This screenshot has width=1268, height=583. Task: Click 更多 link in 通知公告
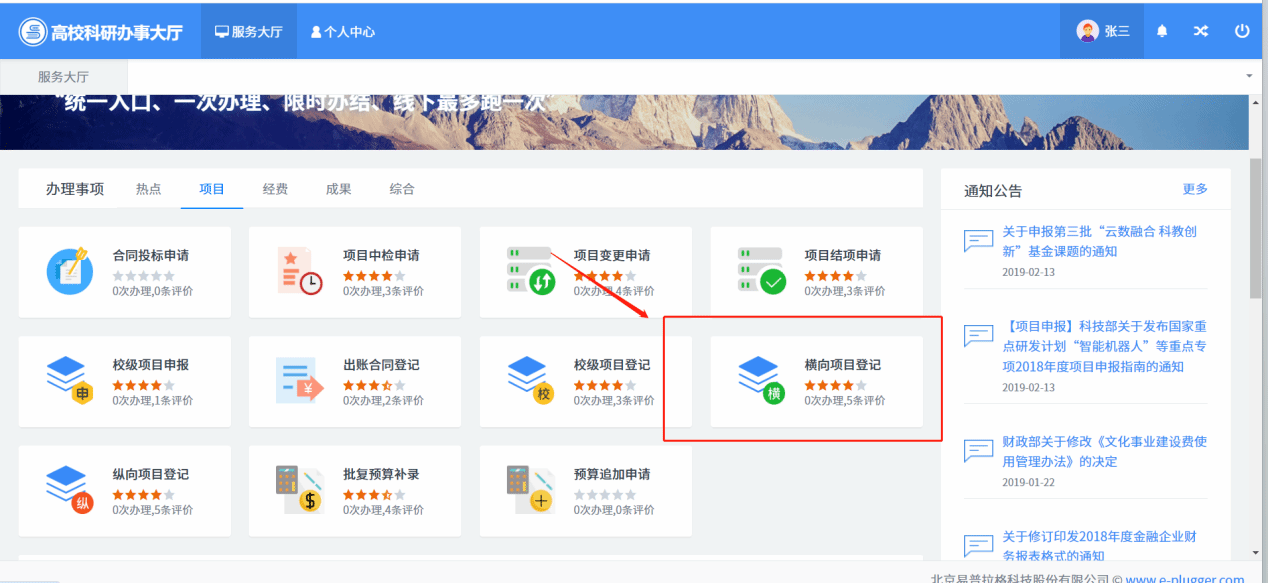click(x=1195, y=189)
